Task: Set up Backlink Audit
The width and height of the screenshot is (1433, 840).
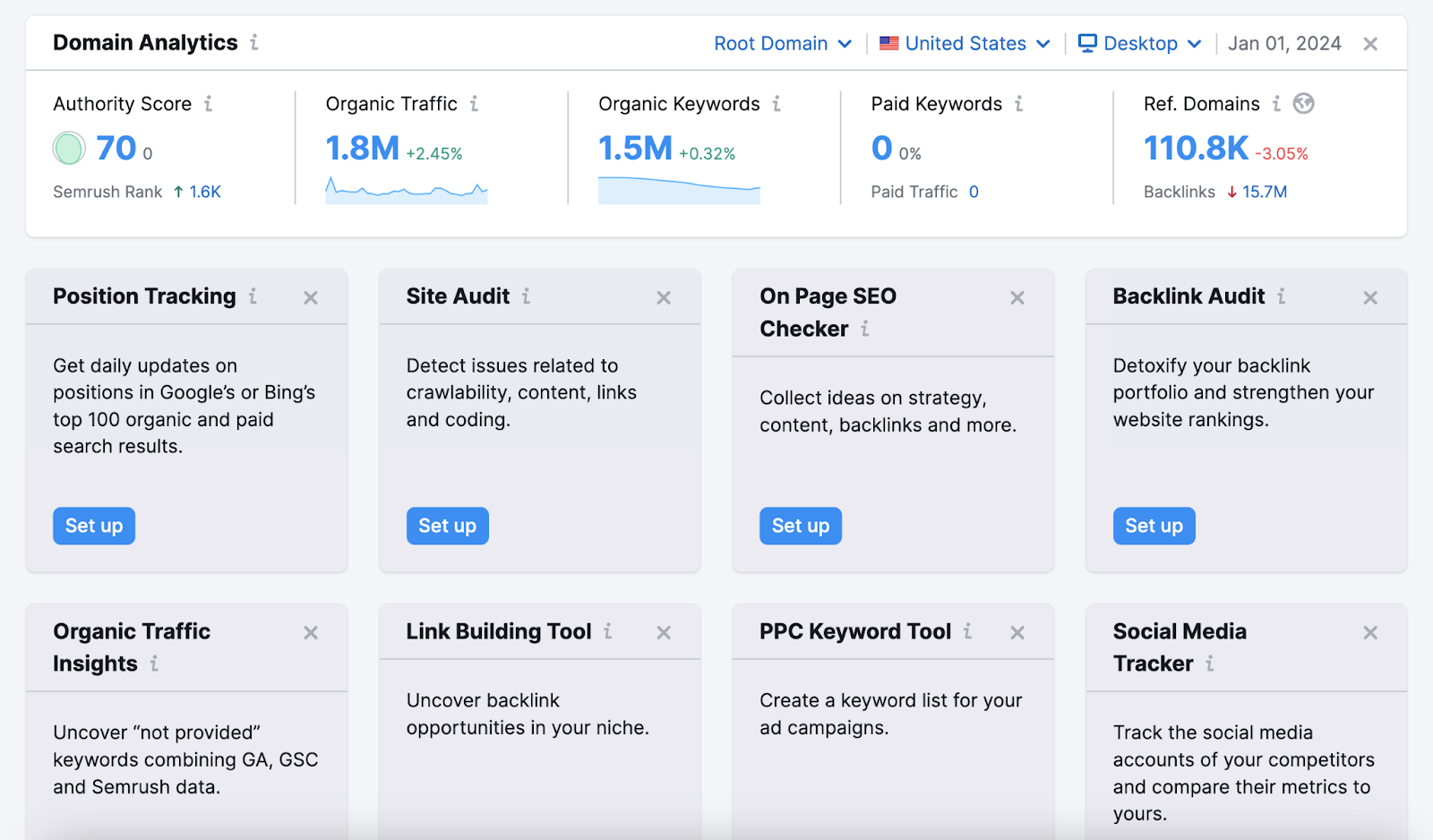Action: (x=1154, y=526)
